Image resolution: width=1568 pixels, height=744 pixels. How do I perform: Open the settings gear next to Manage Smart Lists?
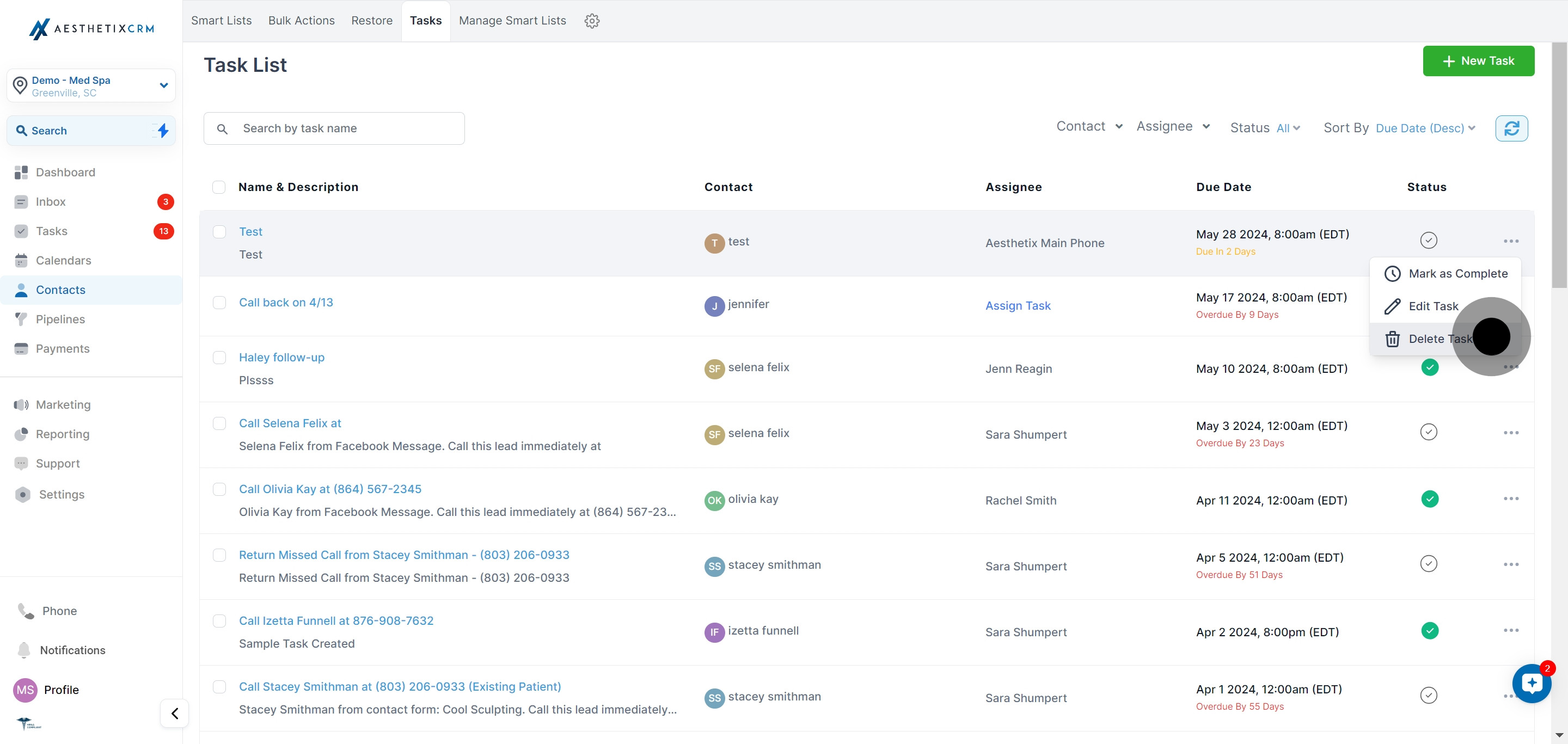[592, 21]
